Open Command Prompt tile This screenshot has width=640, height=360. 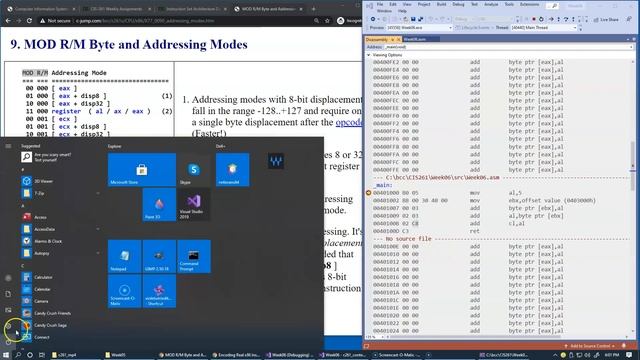(x=193, y=256)
